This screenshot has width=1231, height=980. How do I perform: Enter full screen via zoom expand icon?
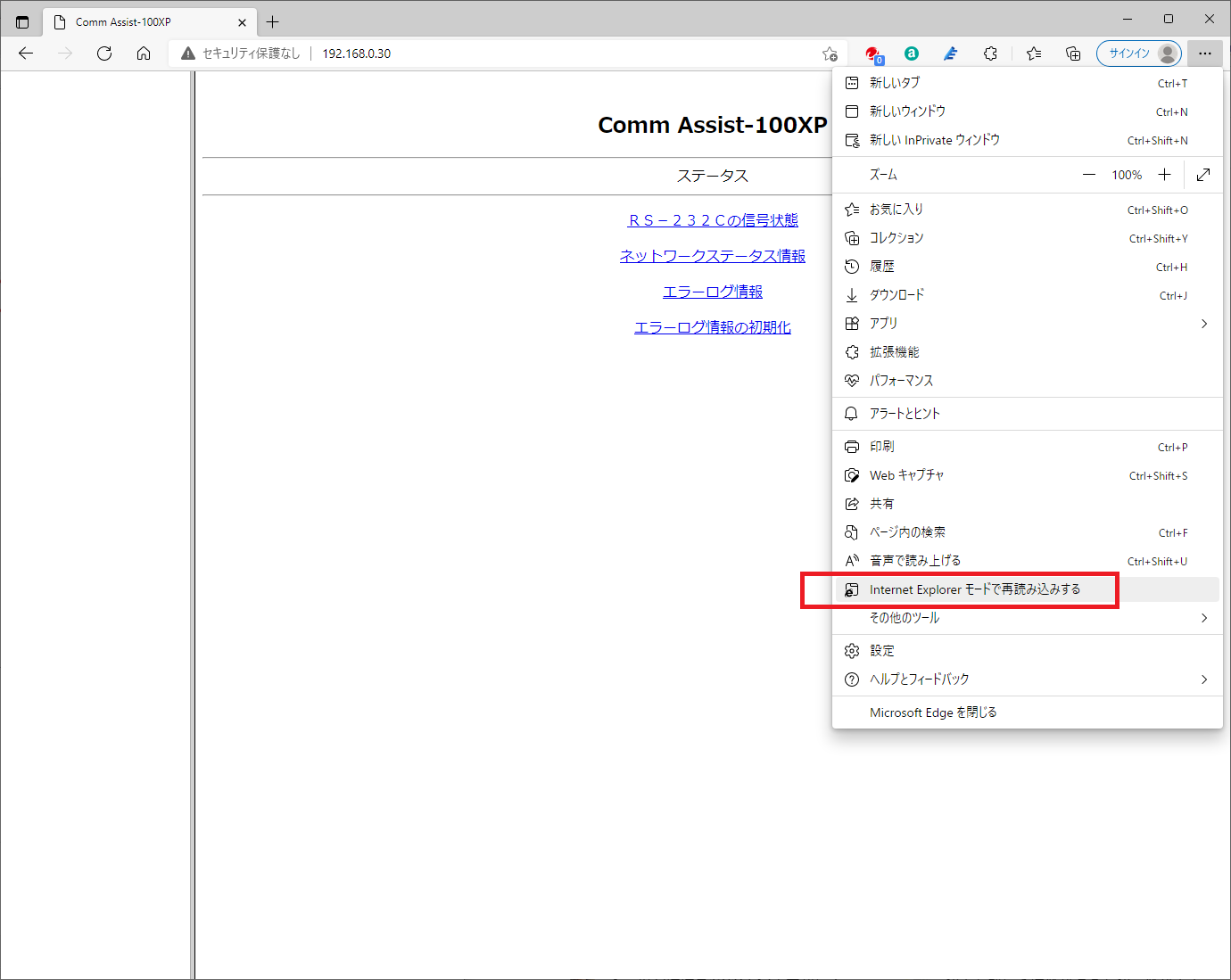[x=1203, y=175]
